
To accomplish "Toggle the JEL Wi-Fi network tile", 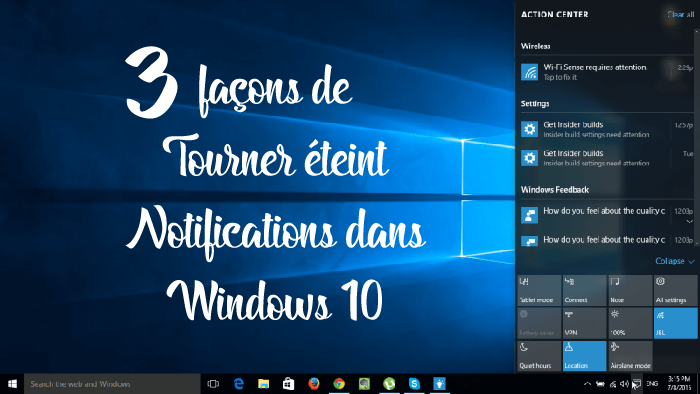I will pos(675,323).
